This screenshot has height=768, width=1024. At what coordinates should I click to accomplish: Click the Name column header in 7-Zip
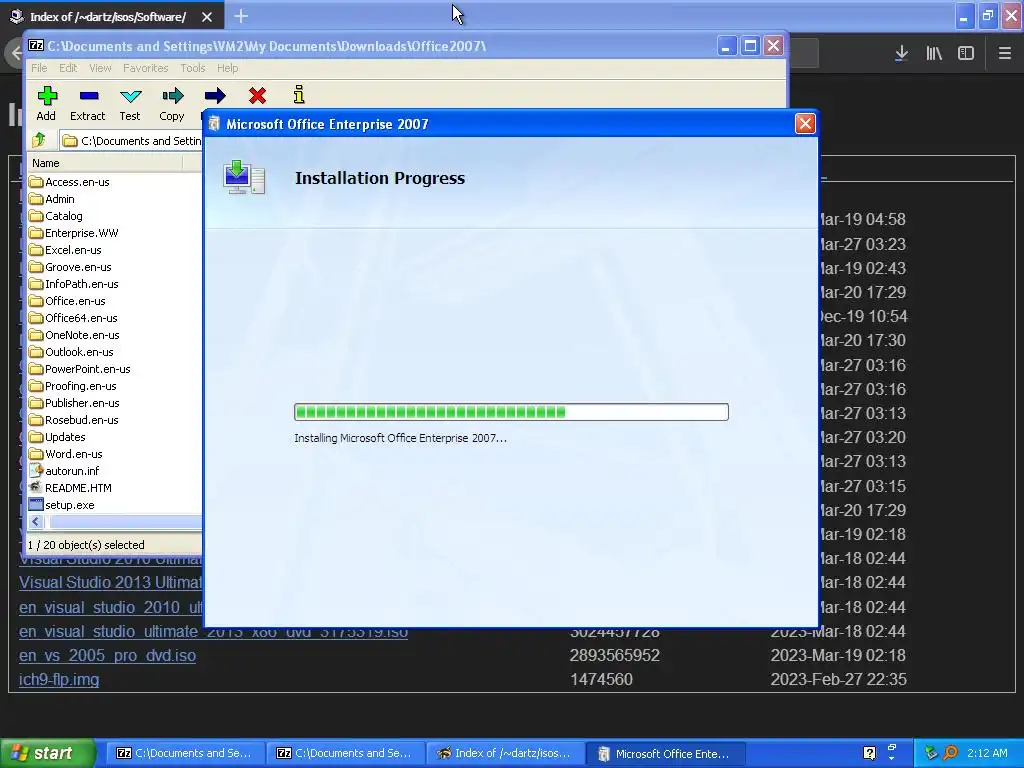104,163
